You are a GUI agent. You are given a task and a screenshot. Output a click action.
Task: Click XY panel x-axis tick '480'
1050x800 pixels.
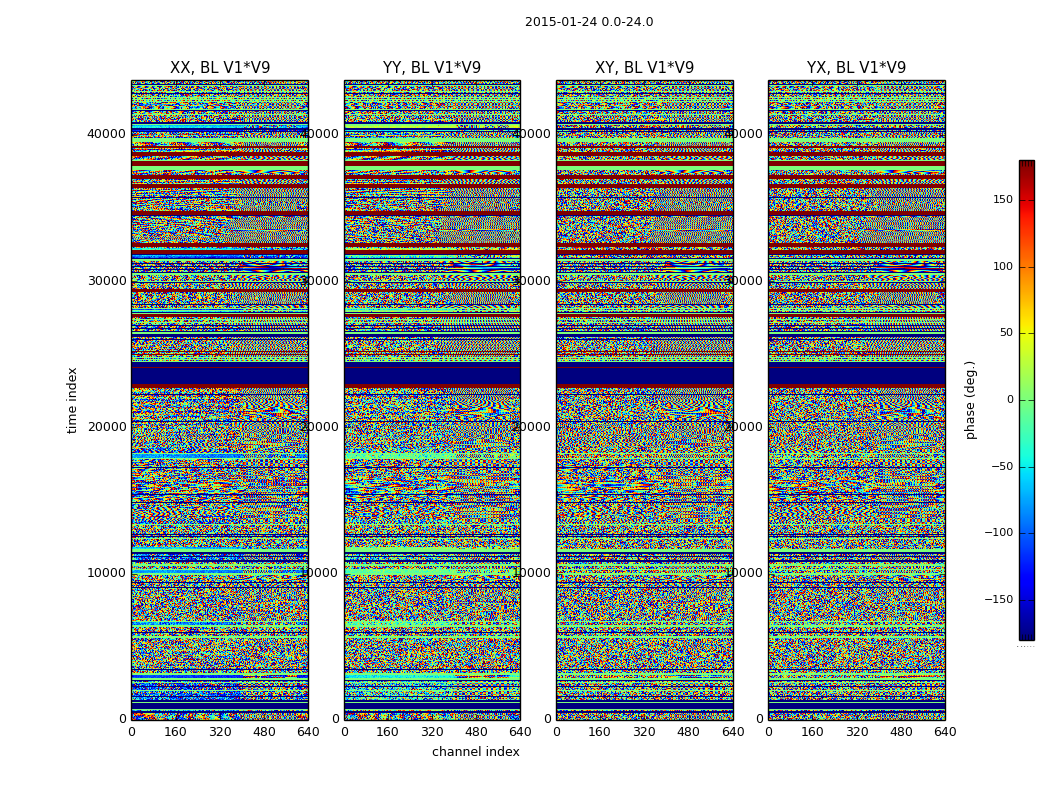coord(688,732)
